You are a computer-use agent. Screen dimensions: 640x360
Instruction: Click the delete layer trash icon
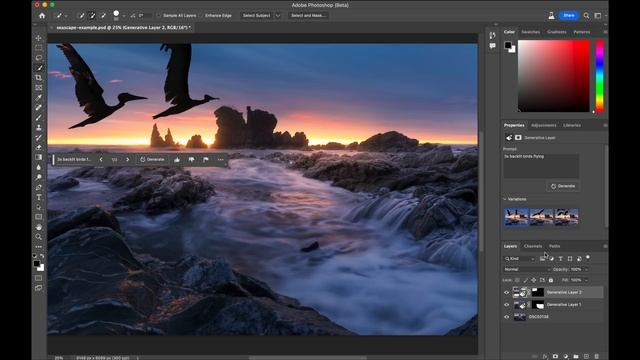click(597, 356)
